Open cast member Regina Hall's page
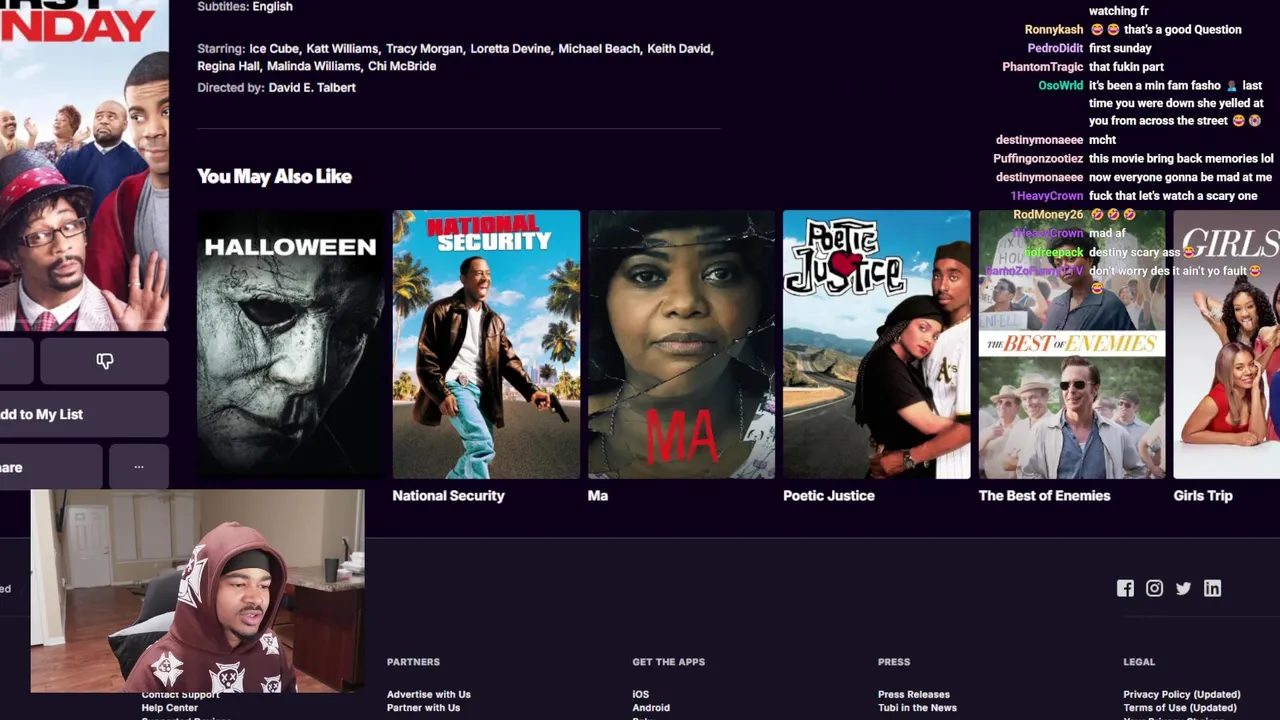The width and height of the screenshot is (1280, 720). pyautogui.click(x=229, y=66)
